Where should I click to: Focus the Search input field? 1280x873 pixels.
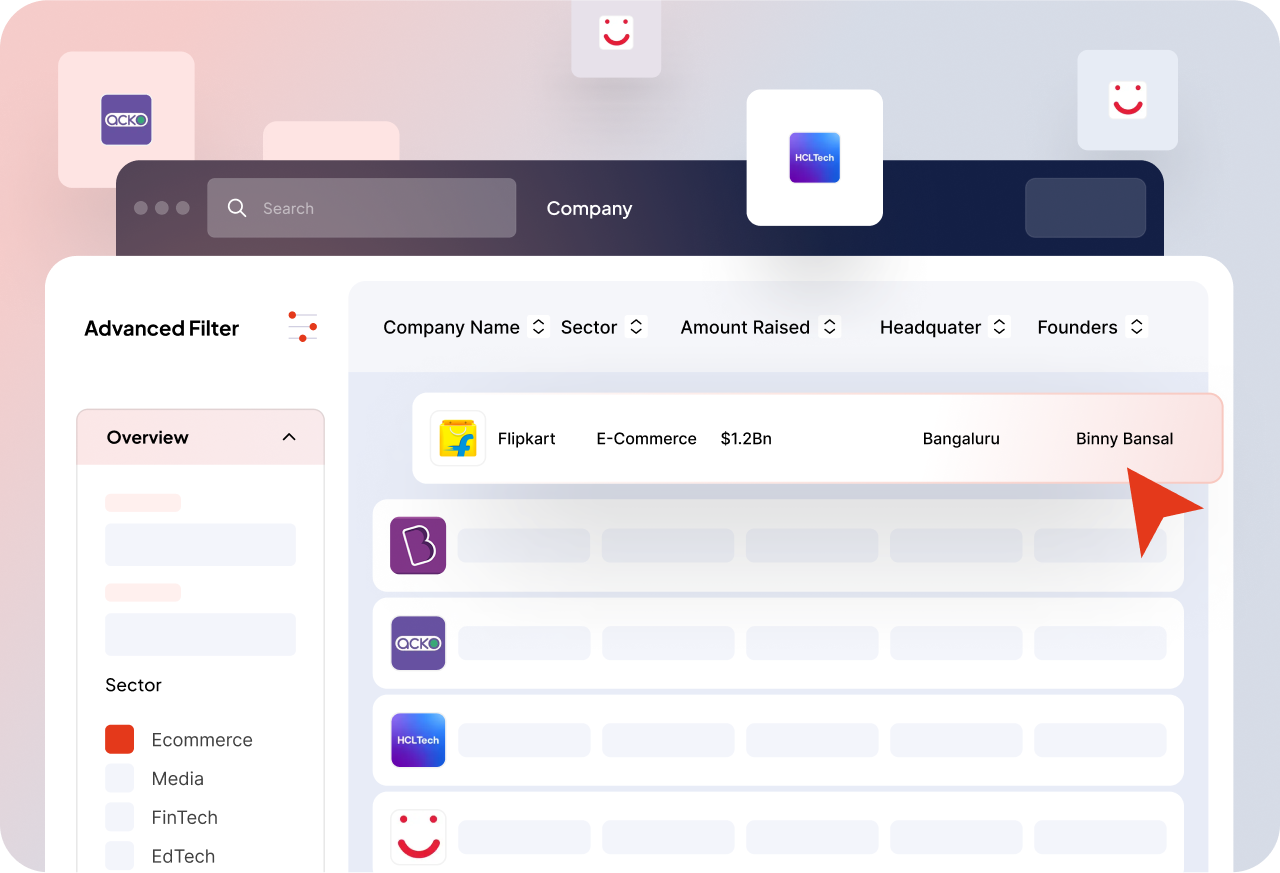point(362,208)
